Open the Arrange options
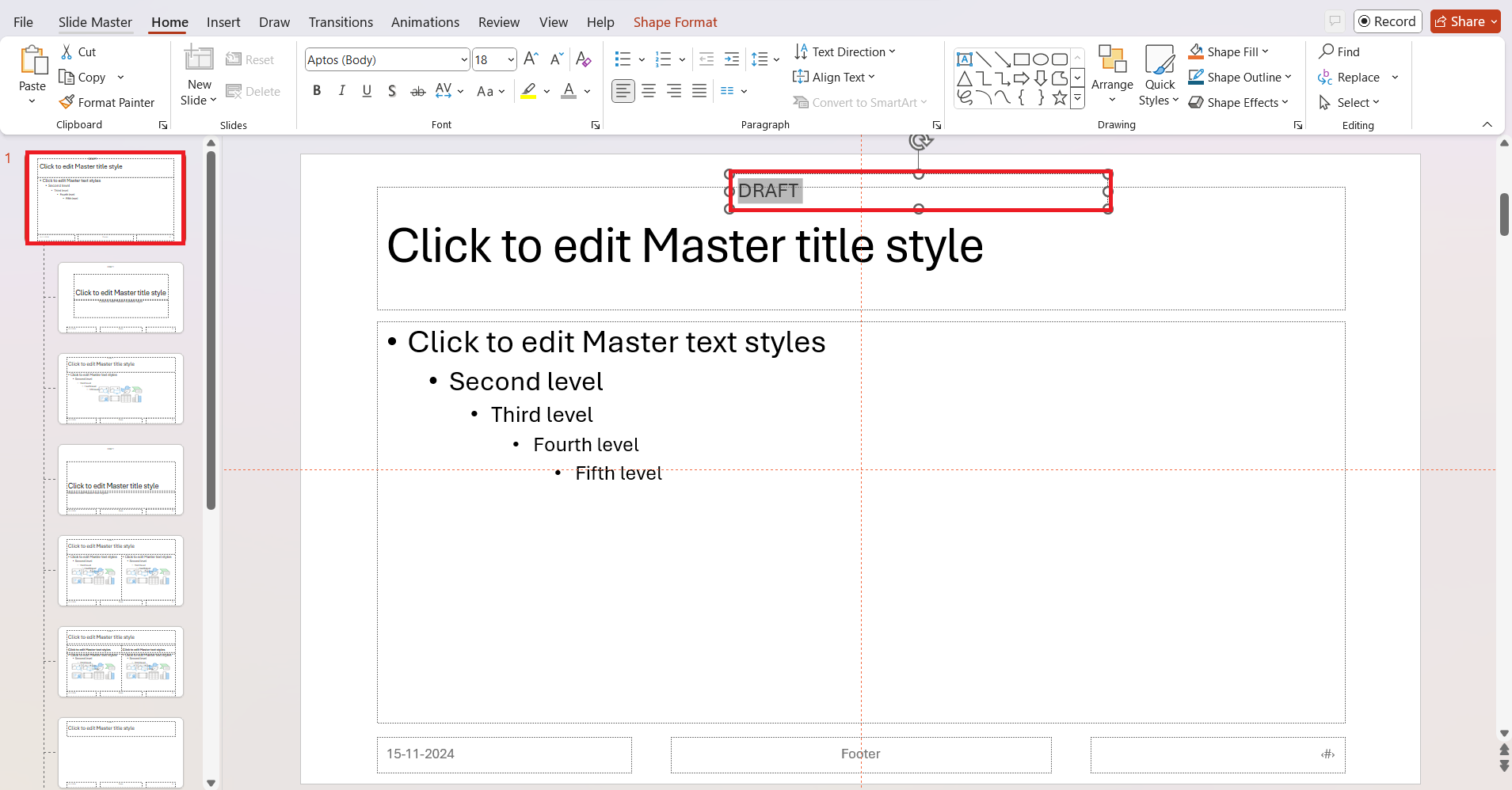1512x790 pixels. point(1112,75)
